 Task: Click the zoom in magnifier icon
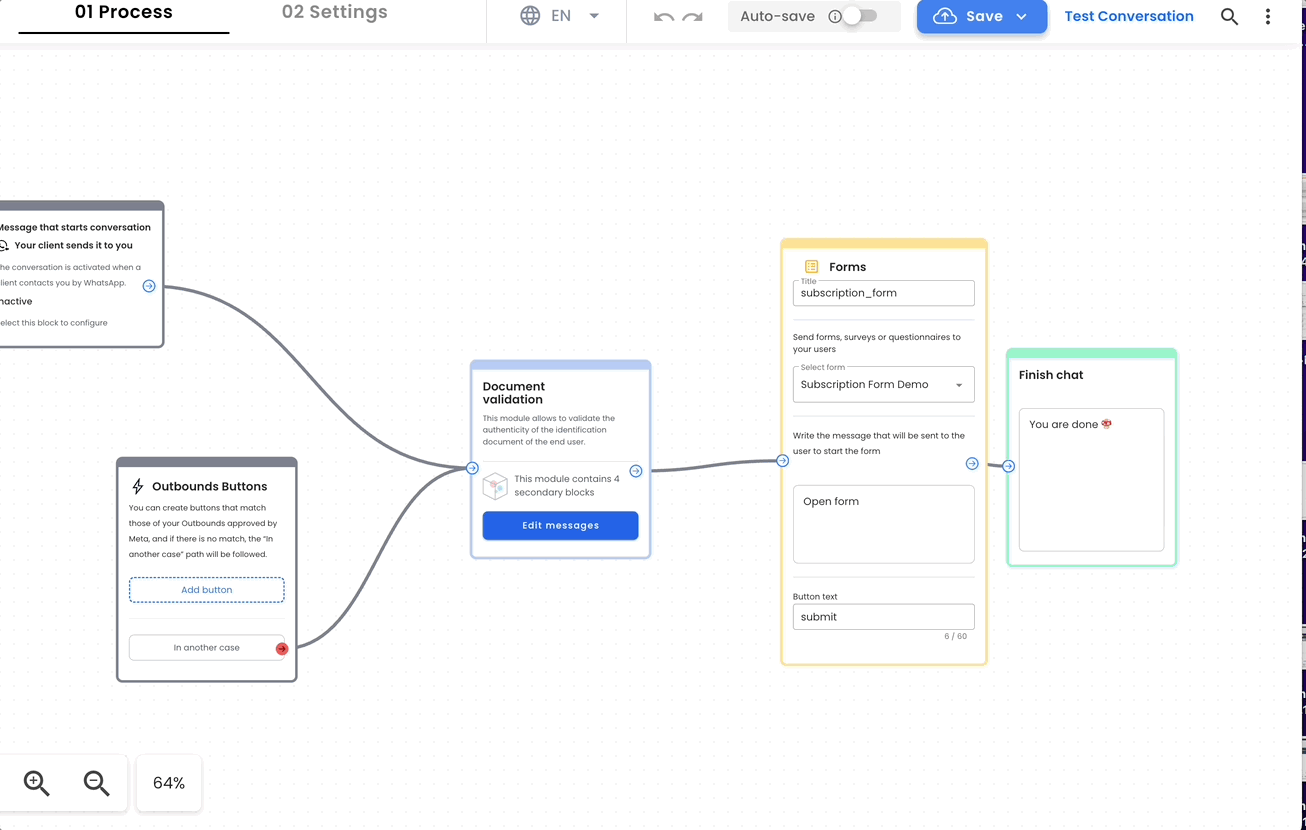[x=35, y=783]
